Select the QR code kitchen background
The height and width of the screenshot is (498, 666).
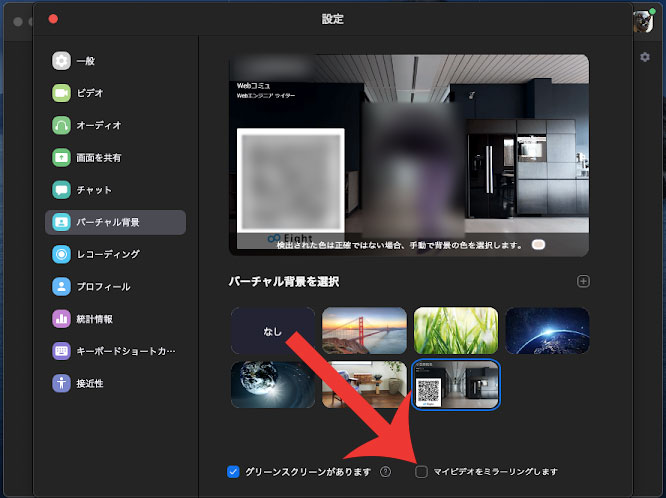[456, 385]
